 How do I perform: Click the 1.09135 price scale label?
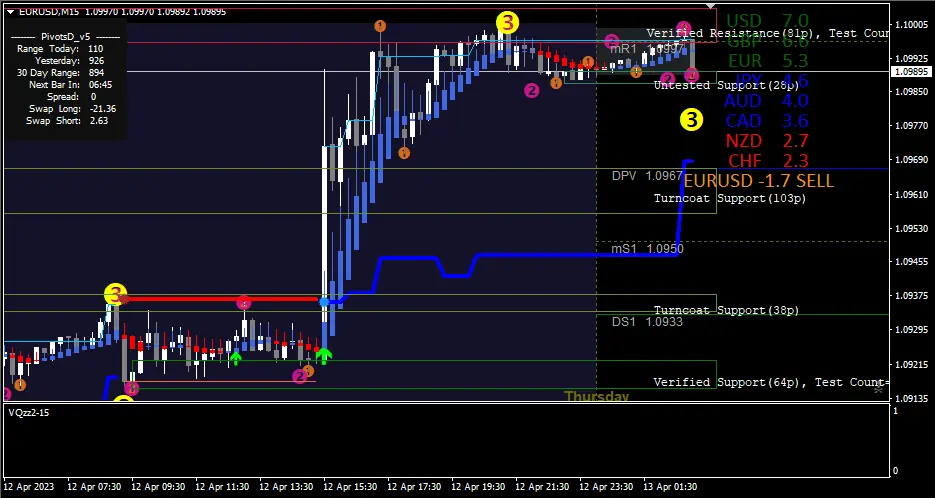(911, 398)
